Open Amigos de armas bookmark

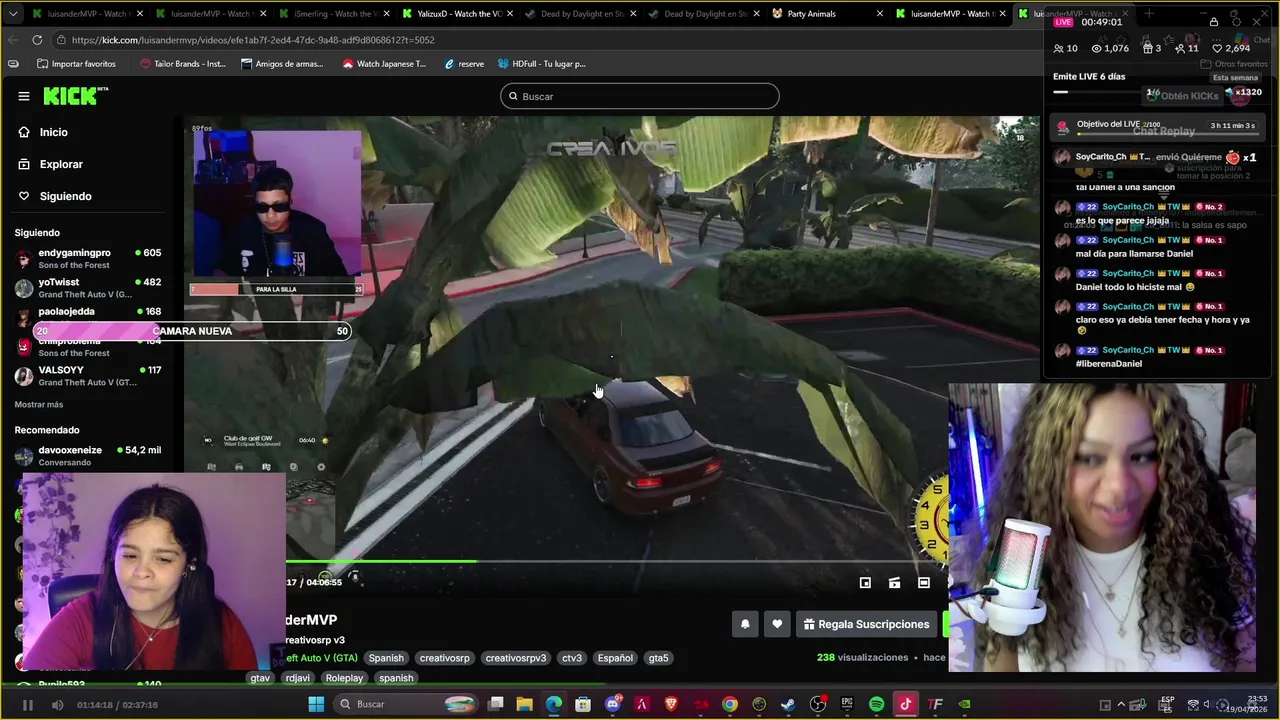click(x=282, y=64)
